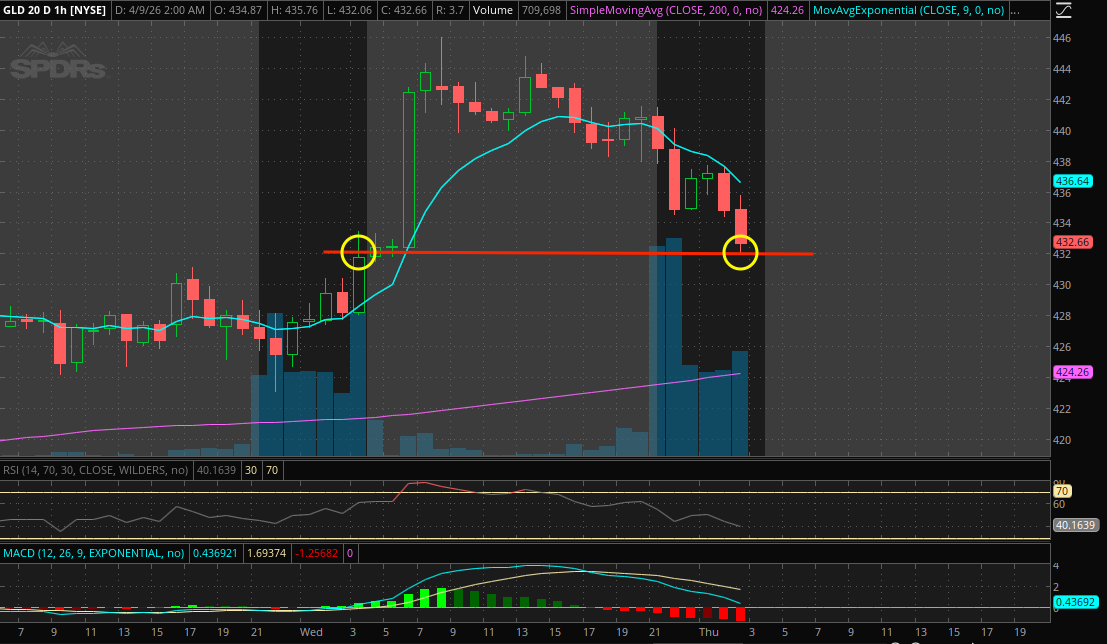
Task: Click the MACD (12, 26, 9, EXPONENTIAL, no) label
Action: pyautogui.click(x=93, y=553)
